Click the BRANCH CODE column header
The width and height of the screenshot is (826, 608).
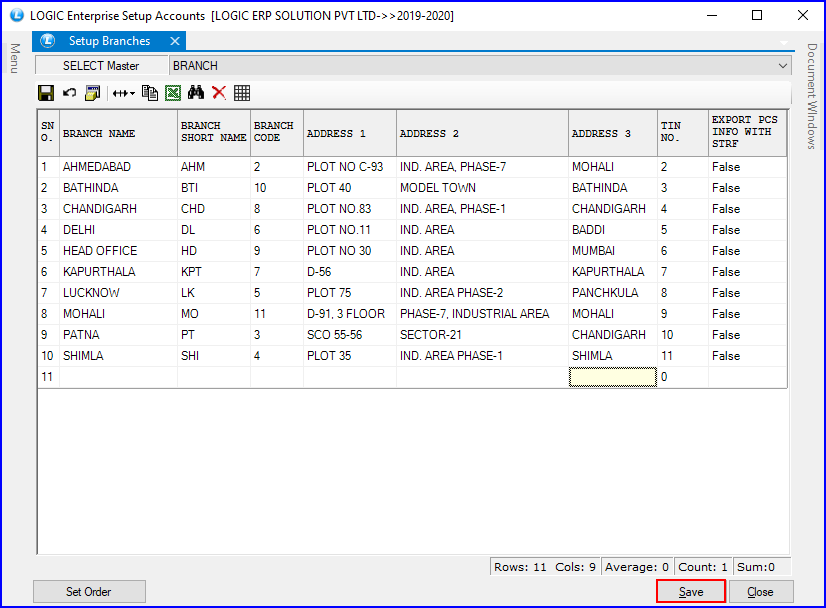(x=277, y=133)
